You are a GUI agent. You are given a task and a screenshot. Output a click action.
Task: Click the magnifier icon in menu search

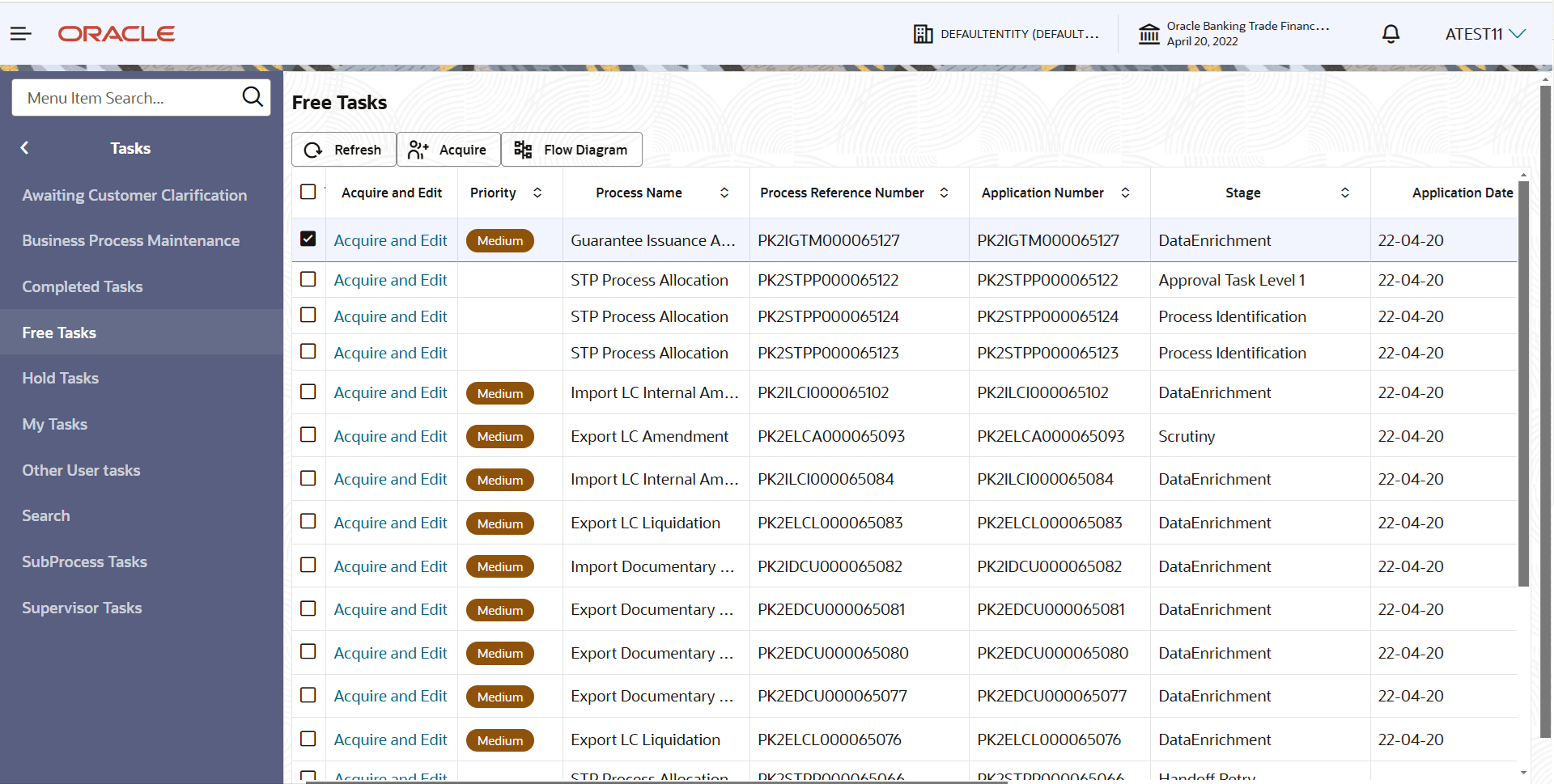pos(253,97)
